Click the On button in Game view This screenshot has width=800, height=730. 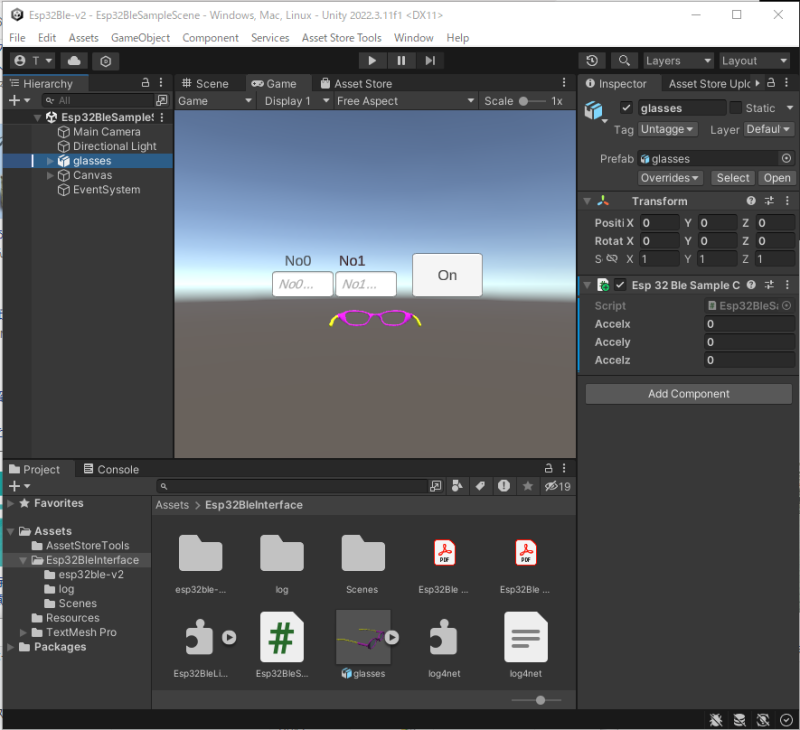point(447,275)
